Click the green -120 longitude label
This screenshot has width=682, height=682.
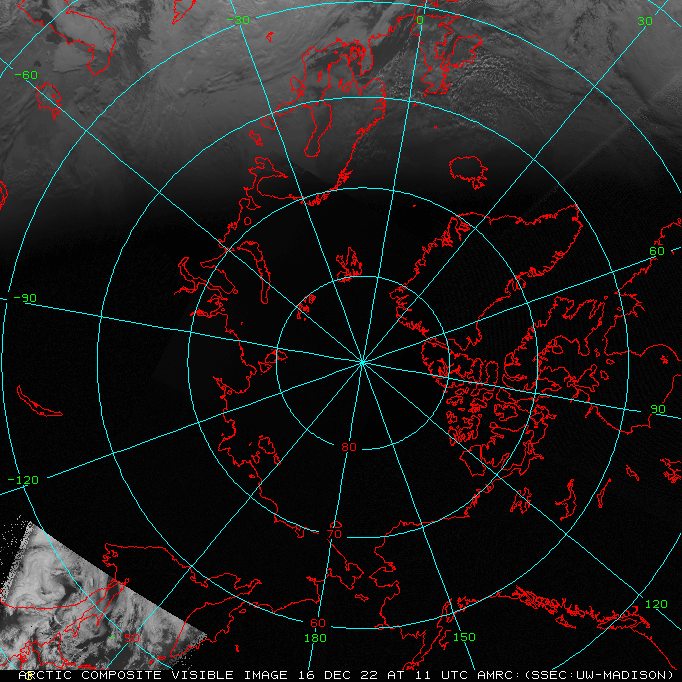pos(23,480)
